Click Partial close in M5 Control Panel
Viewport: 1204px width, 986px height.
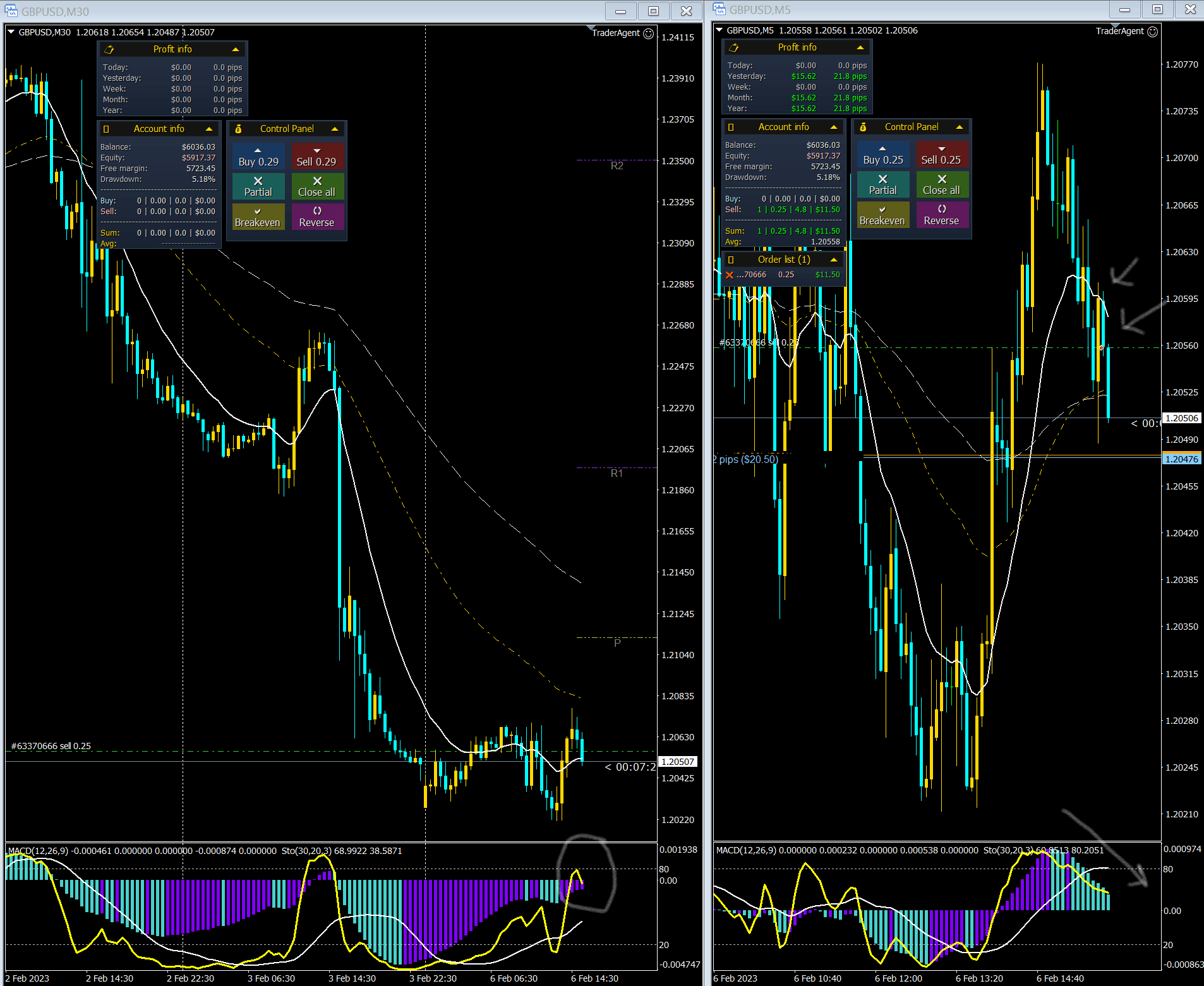pyautogui.click(x=883, y=184)
